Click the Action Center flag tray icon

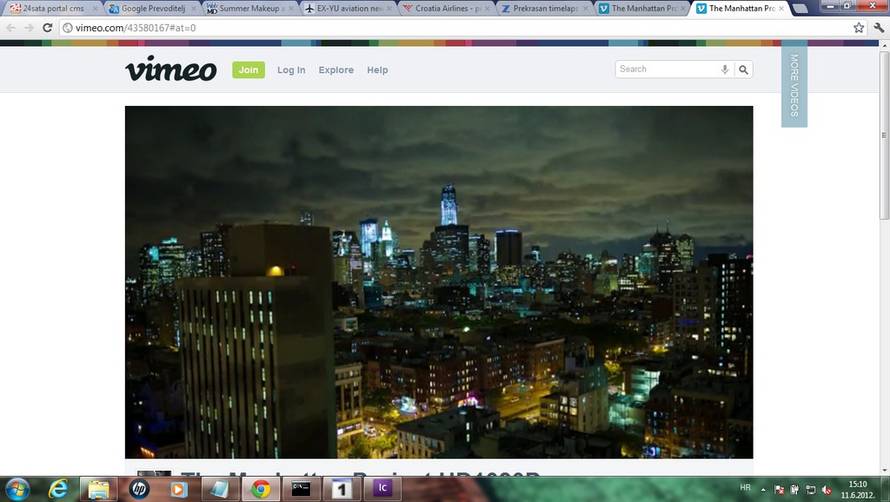click(779, 490)
